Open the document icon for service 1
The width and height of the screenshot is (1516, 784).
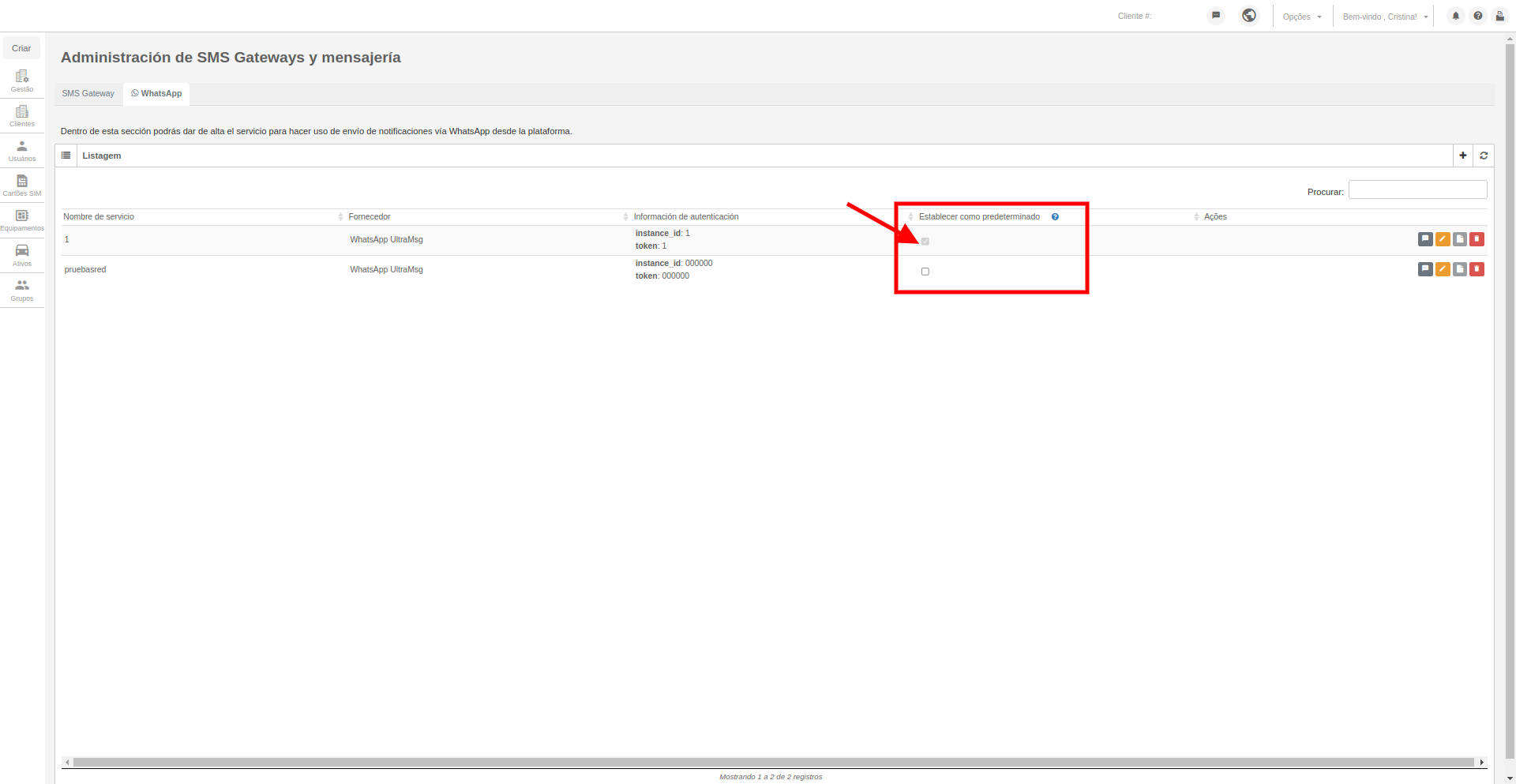coord(1460,239)
